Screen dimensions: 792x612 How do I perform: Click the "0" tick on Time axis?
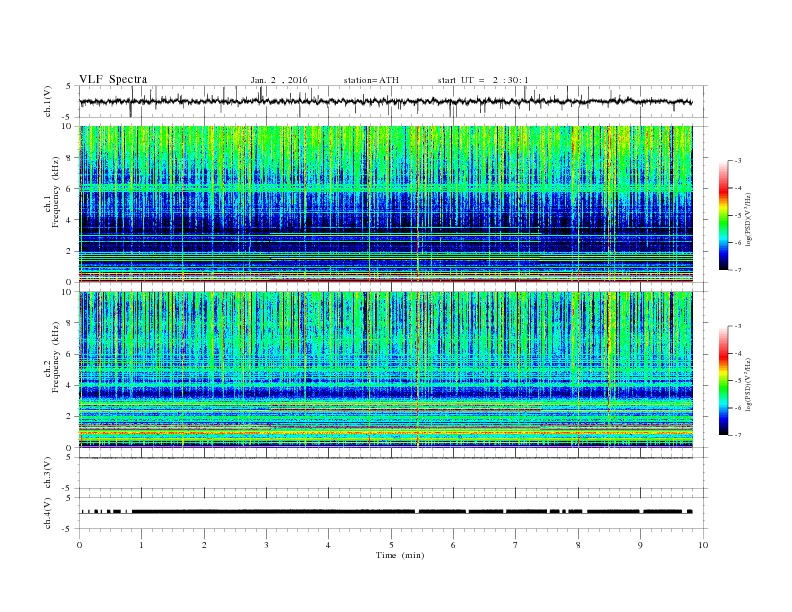(x=79, y=545)
